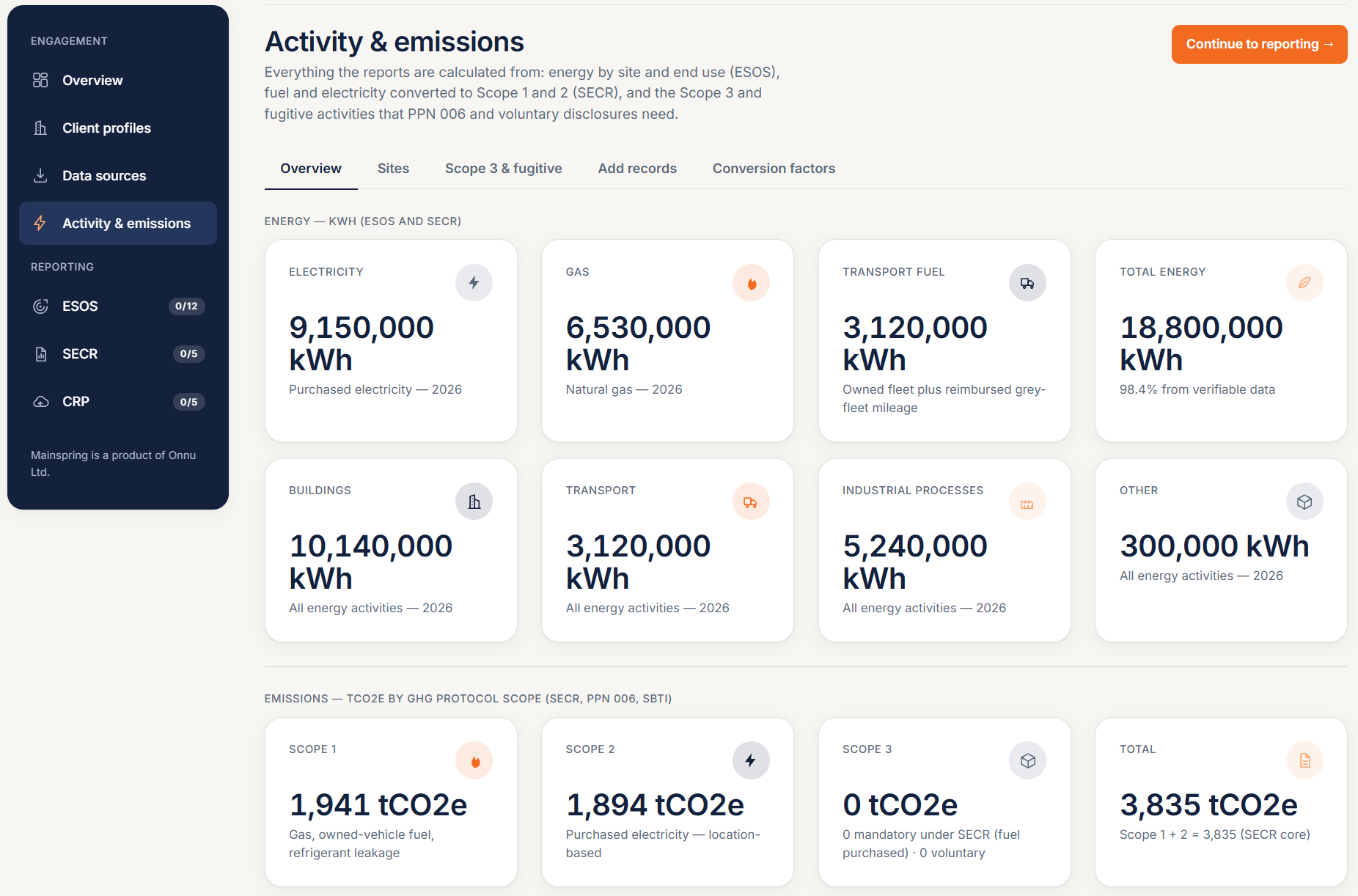Click the 3,835 tCO2e total value

[x=1208, y=805]
